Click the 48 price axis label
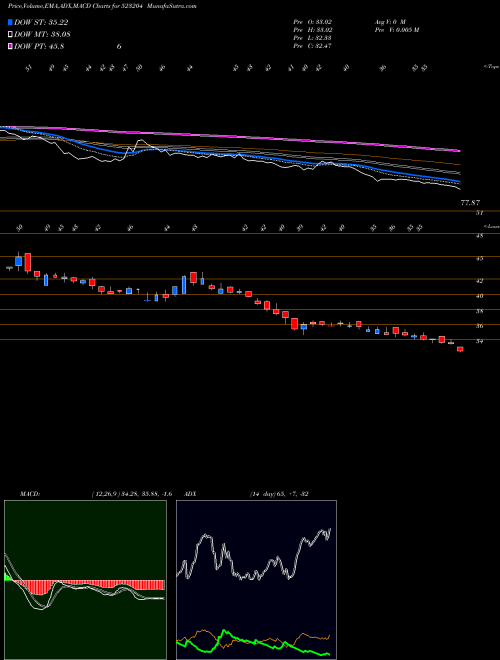The width and height of the screenshot is (500, 660). pyautogui.click(x=479, y=236)
